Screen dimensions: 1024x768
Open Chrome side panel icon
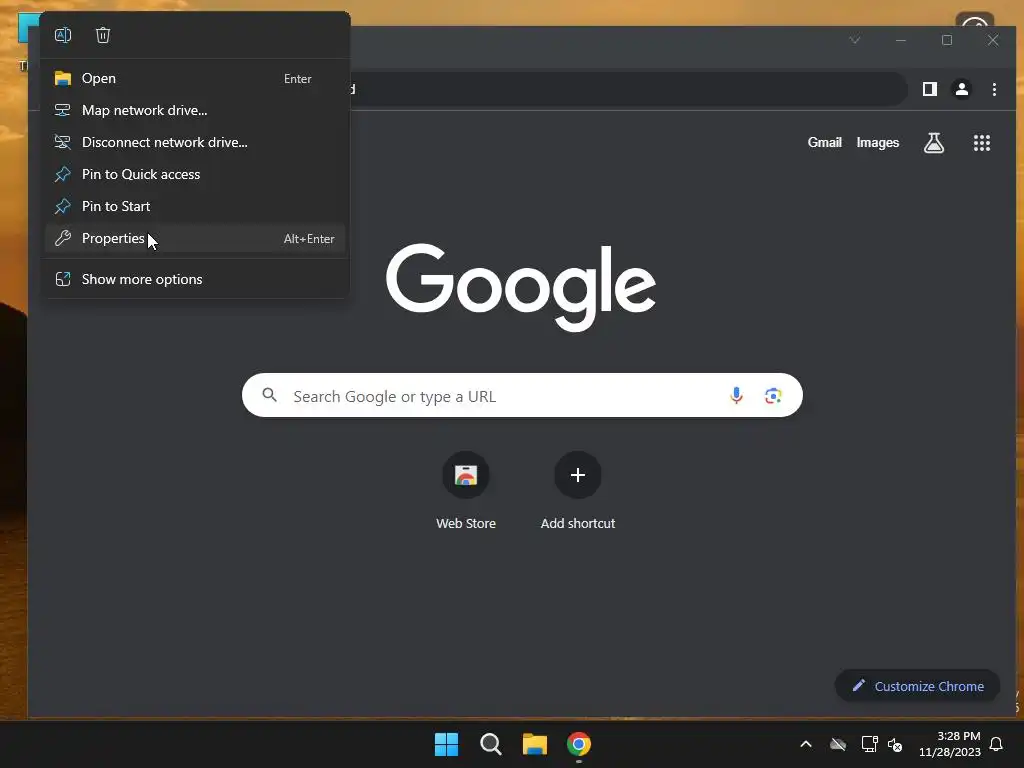(929, 89)
